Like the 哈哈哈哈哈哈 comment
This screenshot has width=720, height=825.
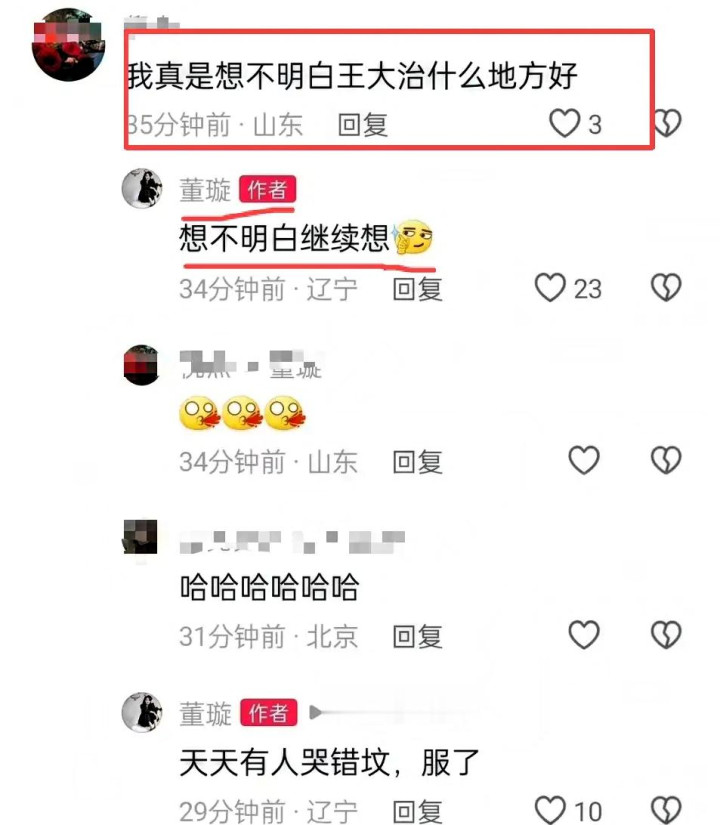point(584,635)
